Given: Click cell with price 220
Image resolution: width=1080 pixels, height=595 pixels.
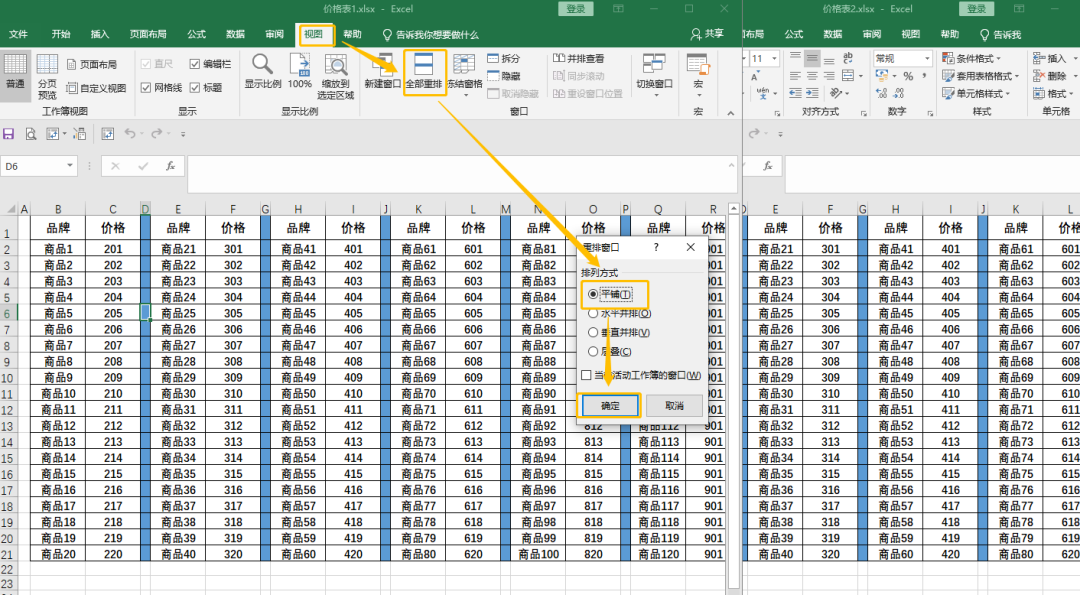Looking at the screenshot, I should (113, 554).
